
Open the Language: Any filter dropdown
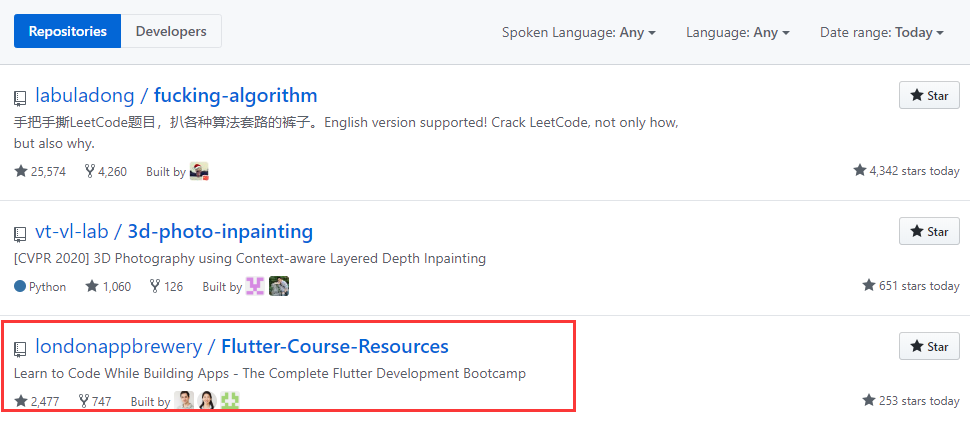[737, 32]
